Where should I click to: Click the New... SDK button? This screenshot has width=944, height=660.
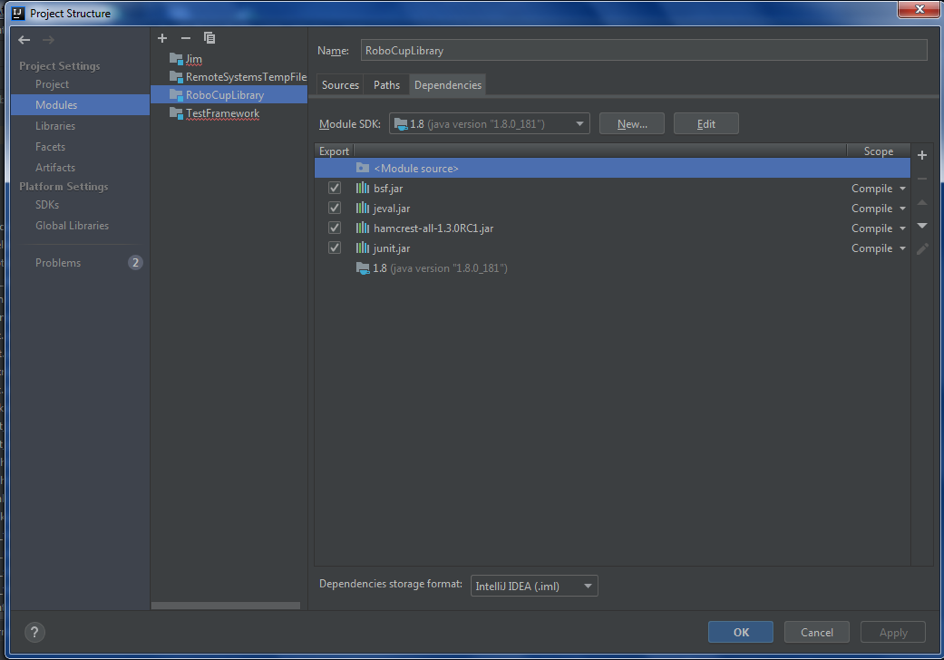click(x=632, y=124)
